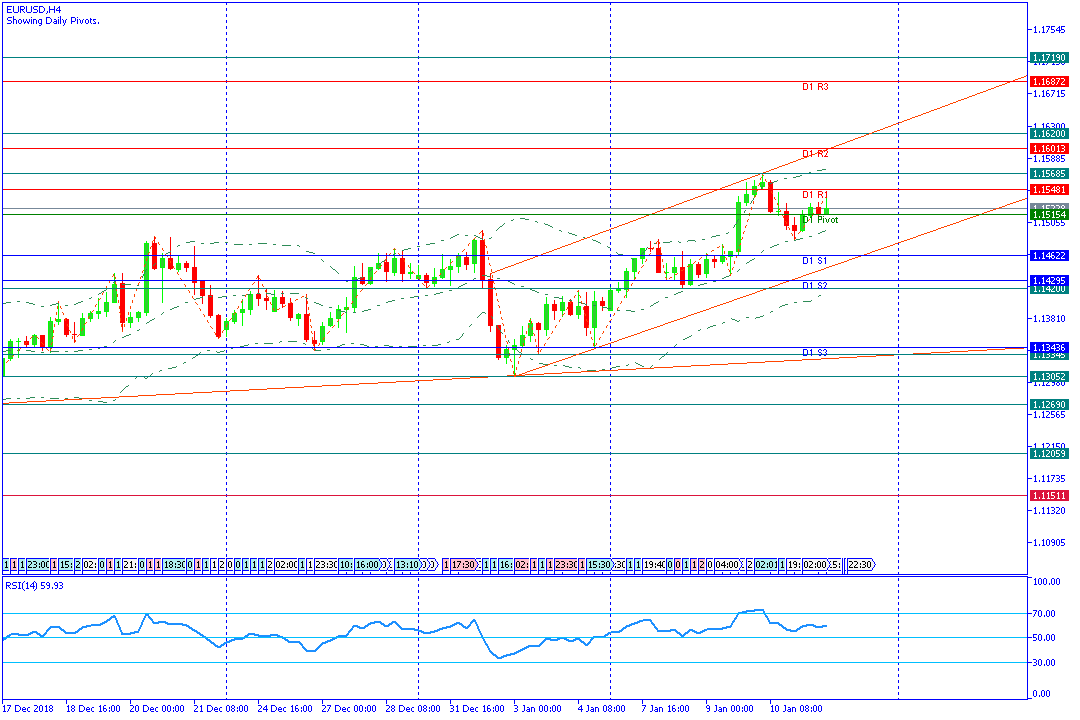Click the D1 R3 pivot label

pos(815,87)
